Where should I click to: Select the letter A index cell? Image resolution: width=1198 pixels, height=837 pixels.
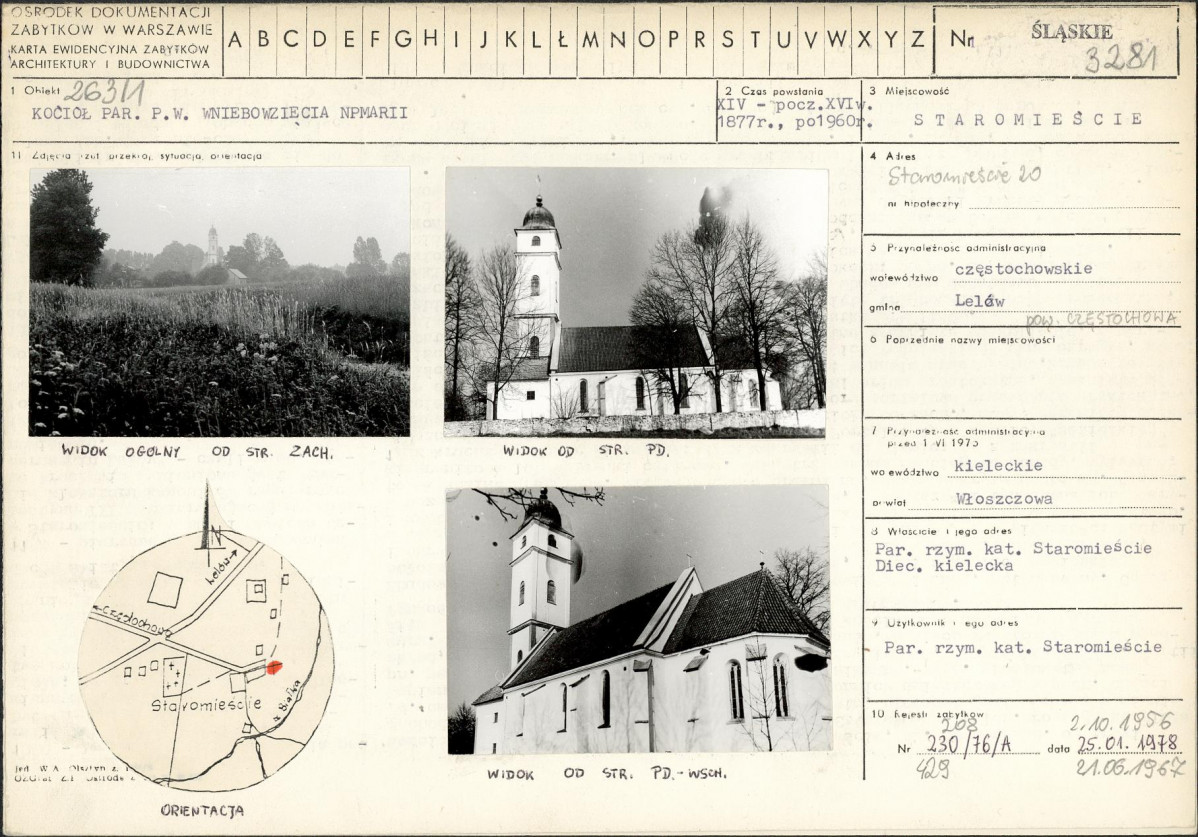pos(235,40)
